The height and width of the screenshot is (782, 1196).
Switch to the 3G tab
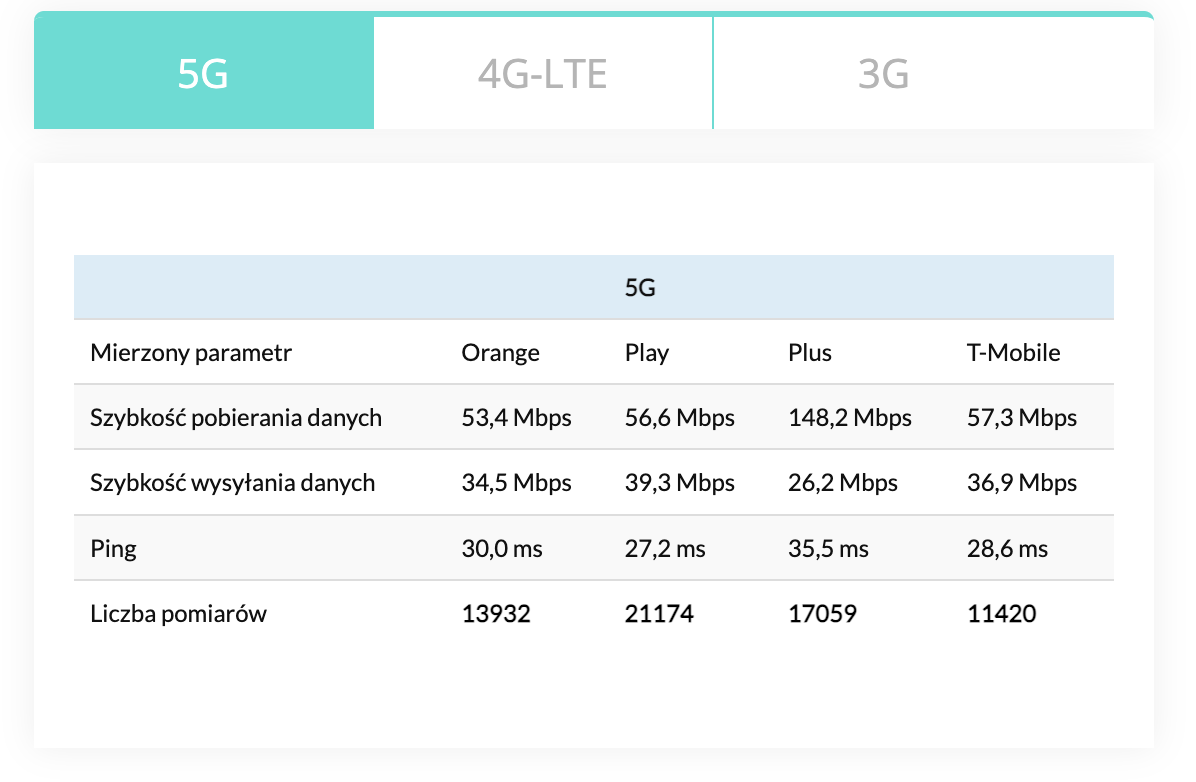pyautogui.click(x=883, y=74)
